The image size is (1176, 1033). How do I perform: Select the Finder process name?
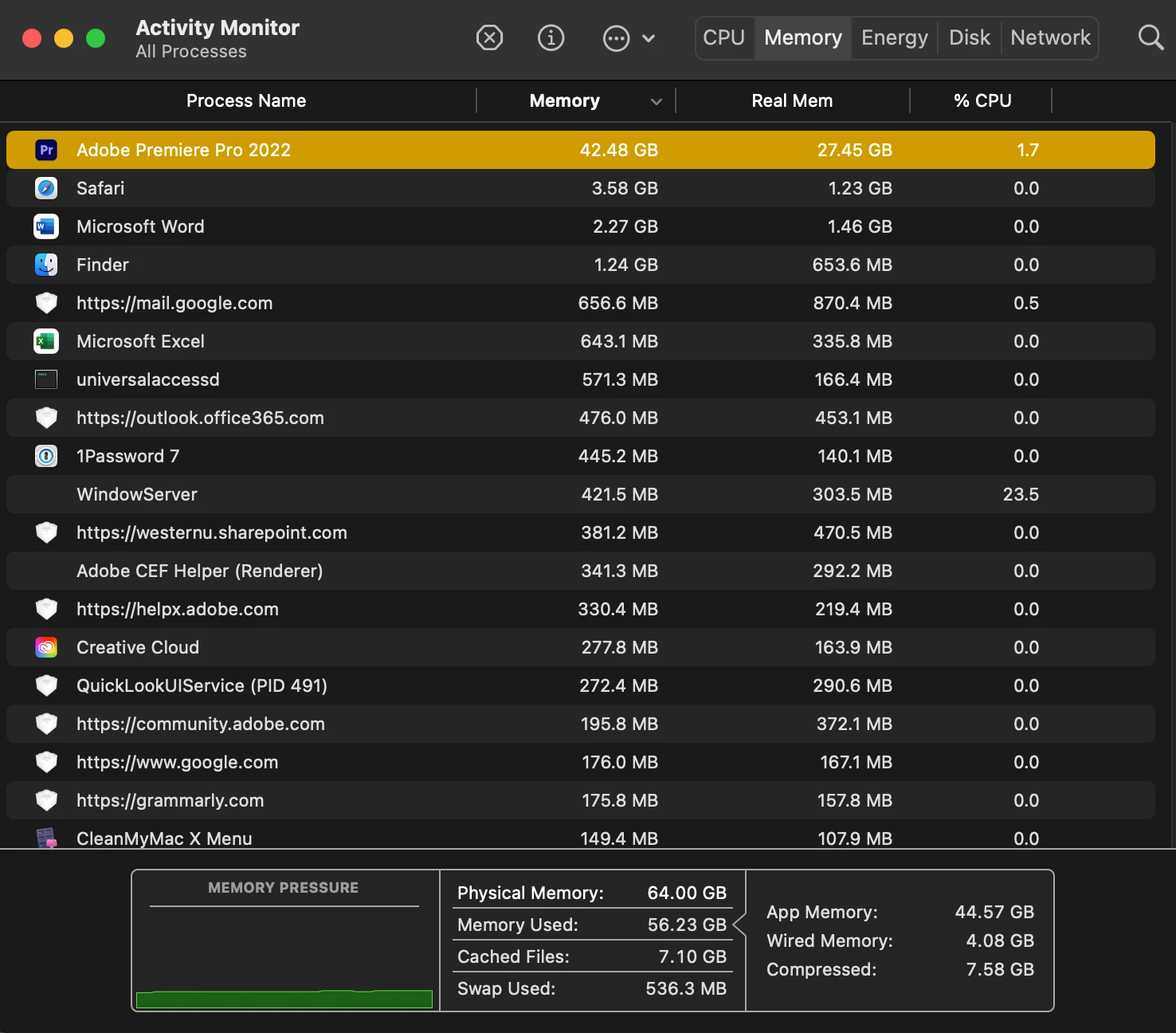(103, 265)
